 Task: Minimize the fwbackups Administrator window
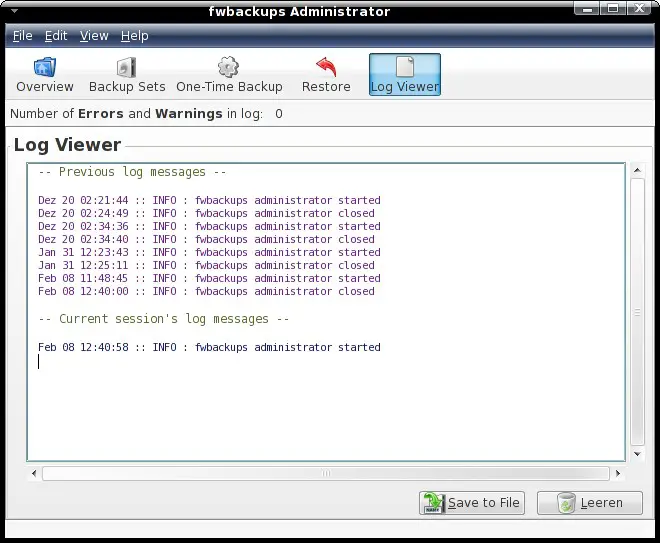click(x=587, y=8)
